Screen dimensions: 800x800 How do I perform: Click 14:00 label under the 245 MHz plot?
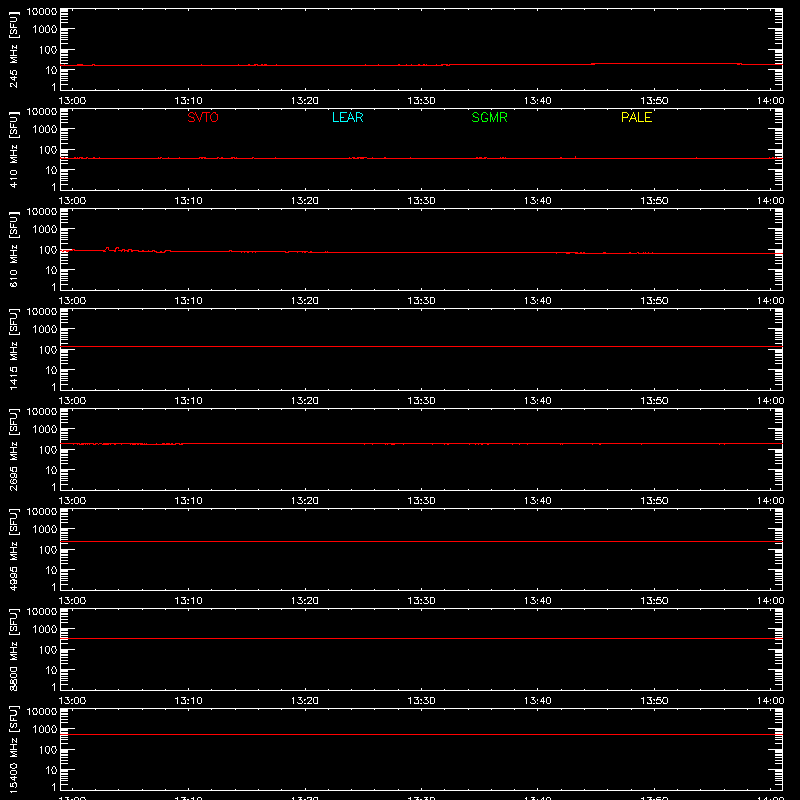[x=770, y=101]
